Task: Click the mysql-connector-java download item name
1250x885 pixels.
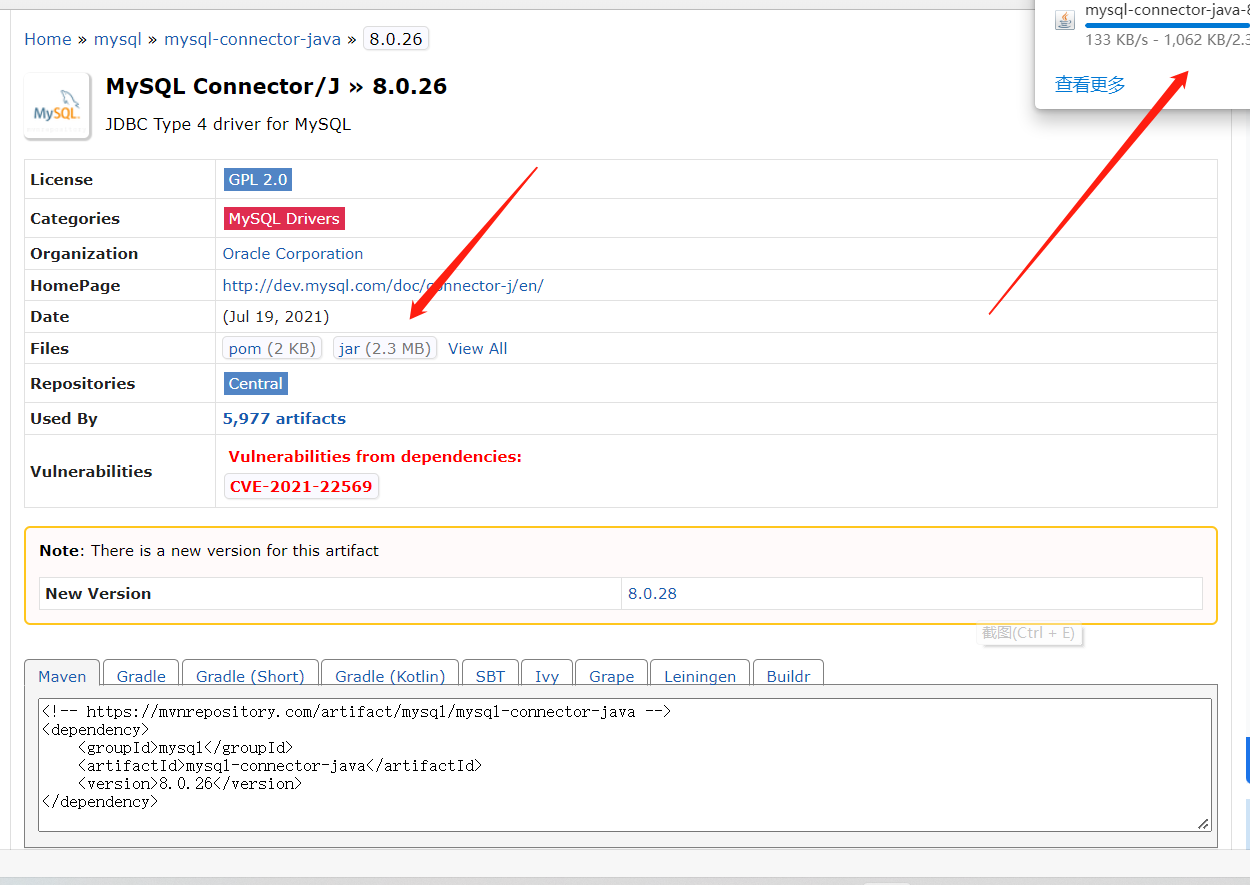Action: pos(1167,10)
